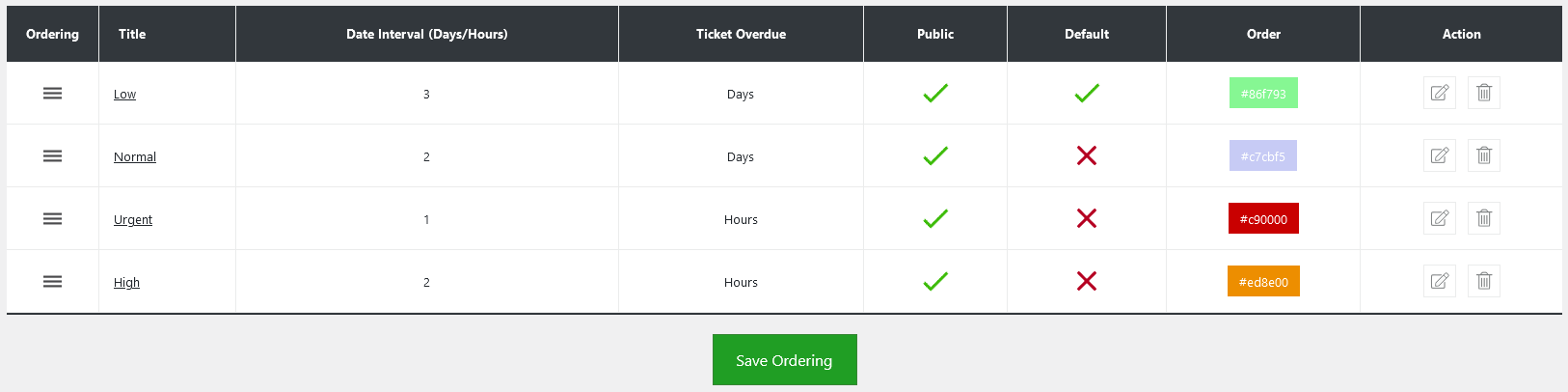1568x392 pixels.
Task: Toggle the Public checkmark for High
Action: [934, 281]
